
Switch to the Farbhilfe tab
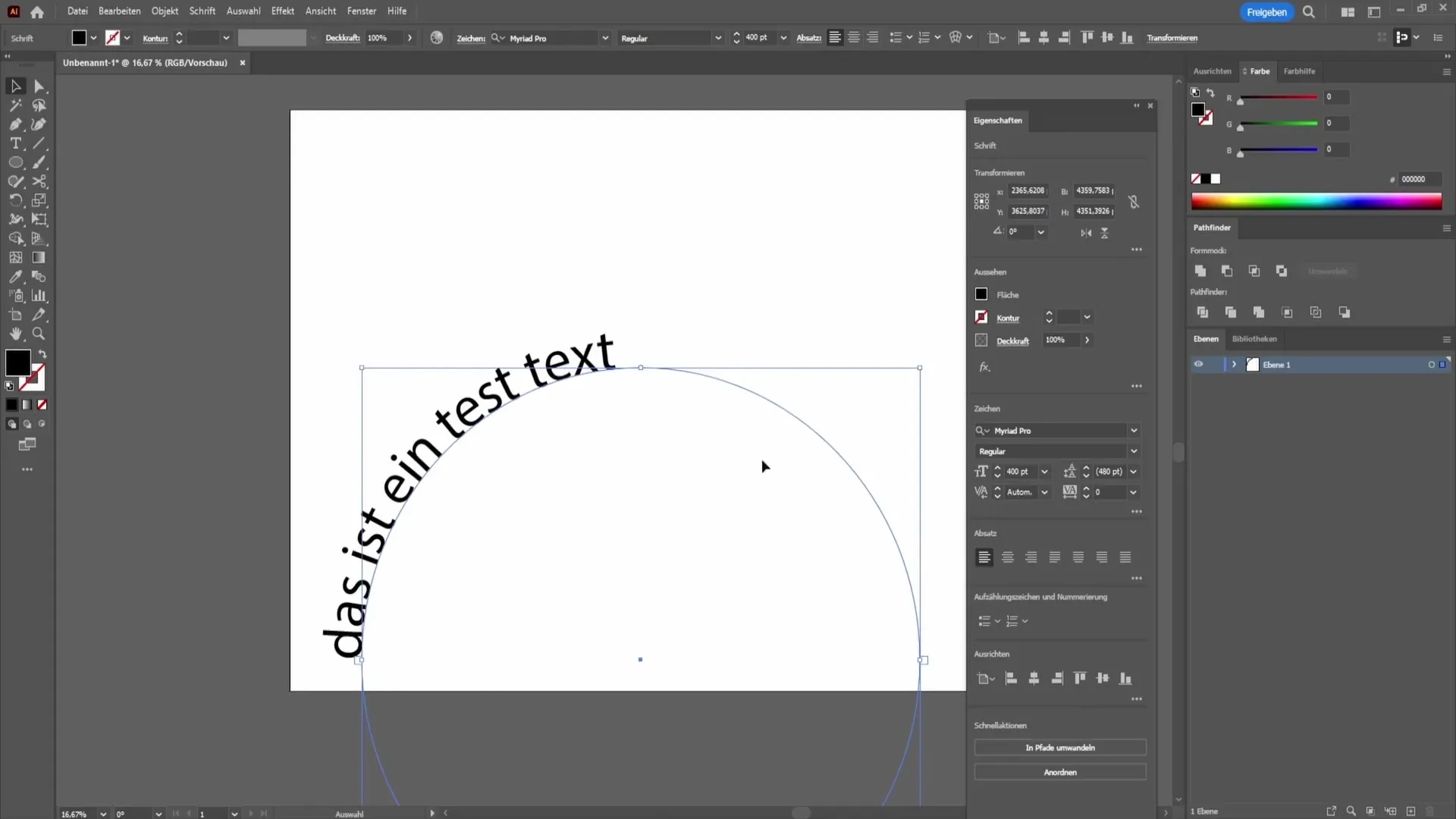1299,71
